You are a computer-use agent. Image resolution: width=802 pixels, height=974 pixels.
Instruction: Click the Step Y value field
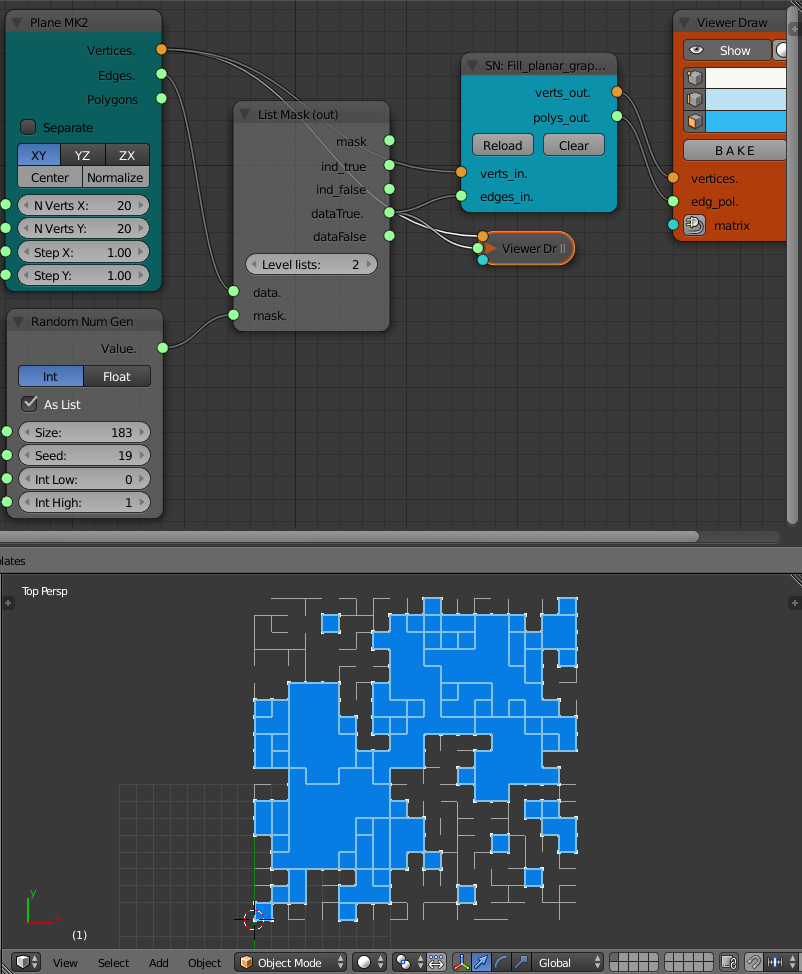click(84, 275)
